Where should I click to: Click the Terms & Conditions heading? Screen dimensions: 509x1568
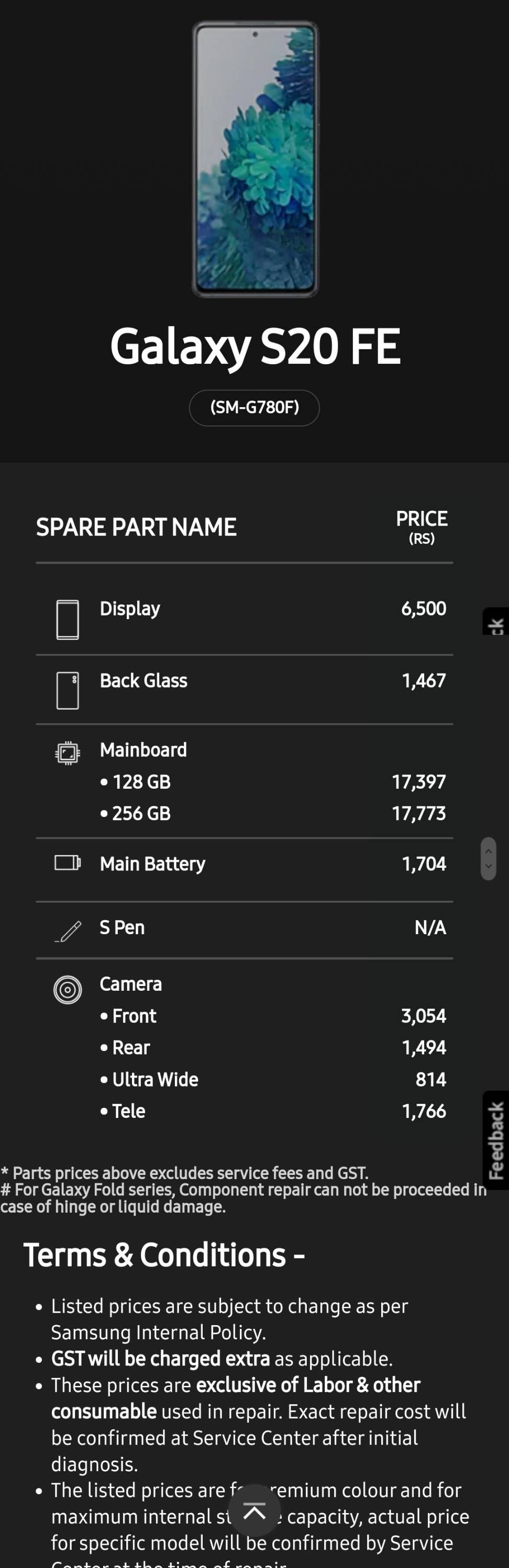(x=164, y=1255)
